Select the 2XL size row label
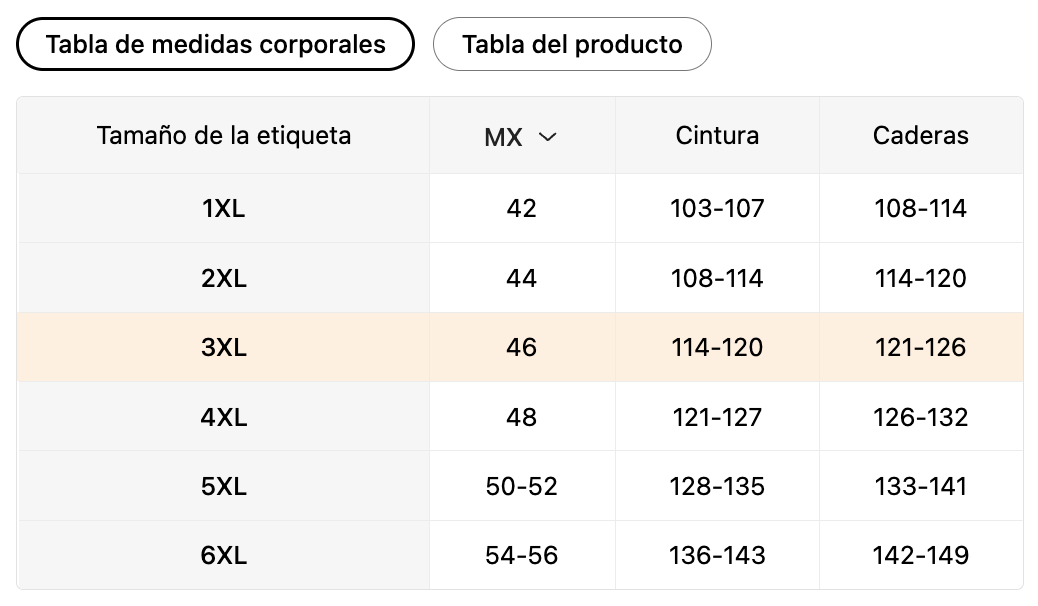 (224, 278)
